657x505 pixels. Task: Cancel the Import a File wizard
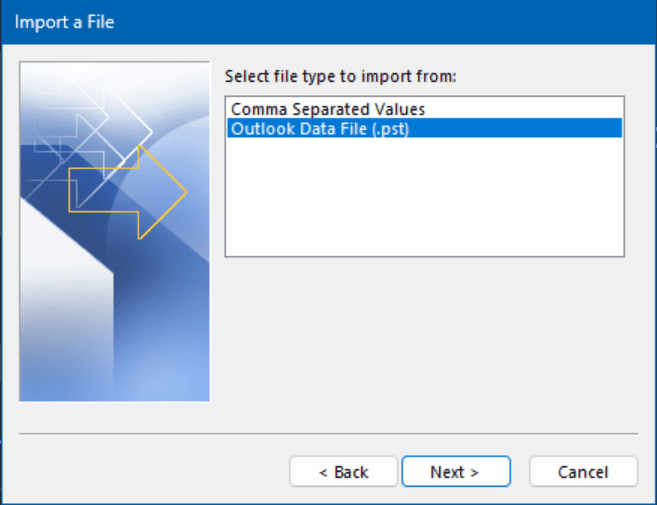(583, 472)
